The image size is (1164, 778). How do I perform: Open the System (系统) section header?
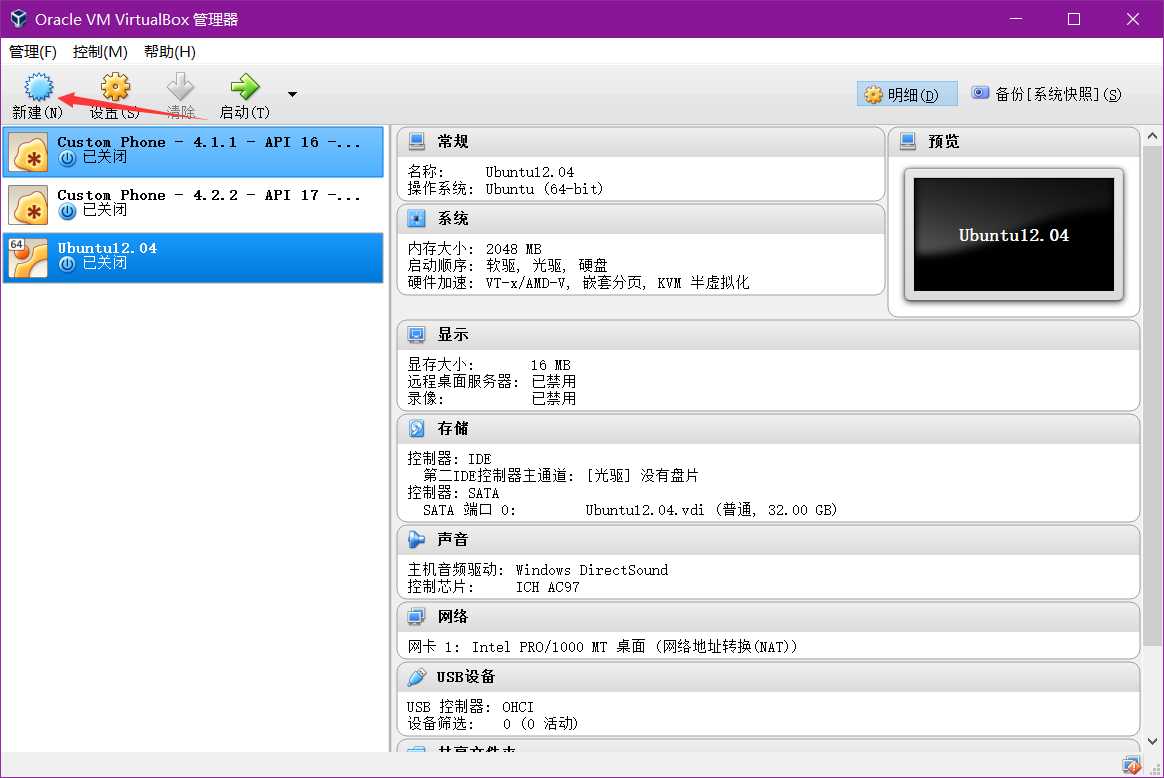click(x=641, y=218)
